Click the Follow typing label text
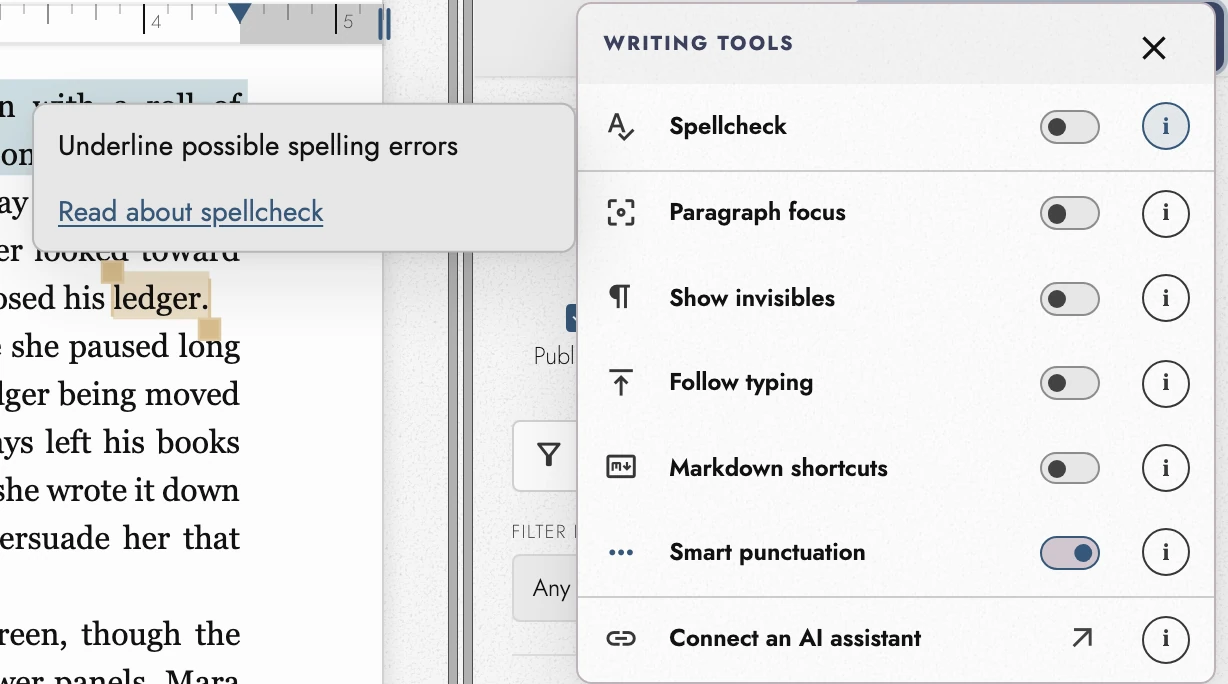This screenshot has width=1228, height=684. pyautogui.click(x=741, y=382)
